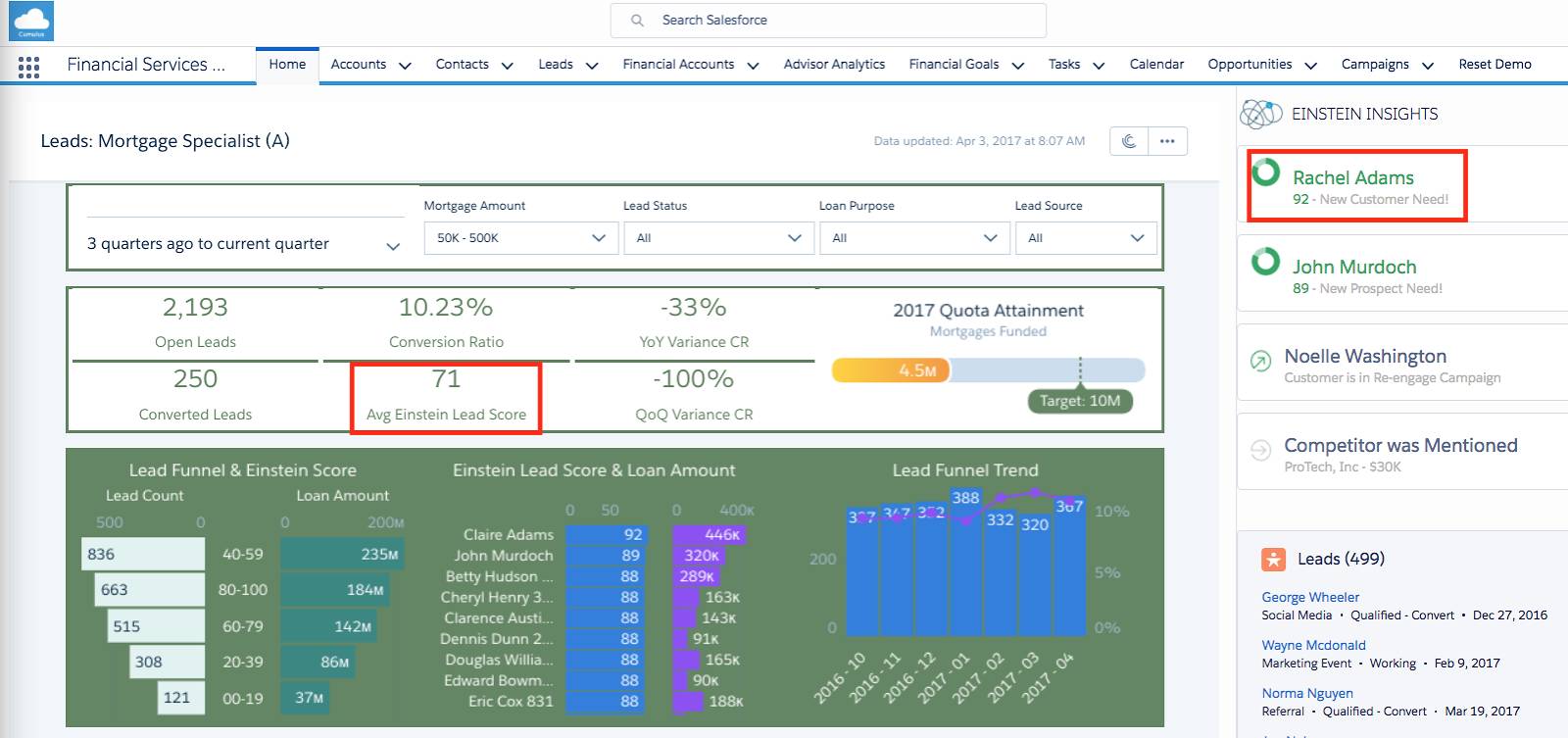The image size is (1568, 738).
Task: Open the Leads (499) list header
Action: click(1341, 559)
